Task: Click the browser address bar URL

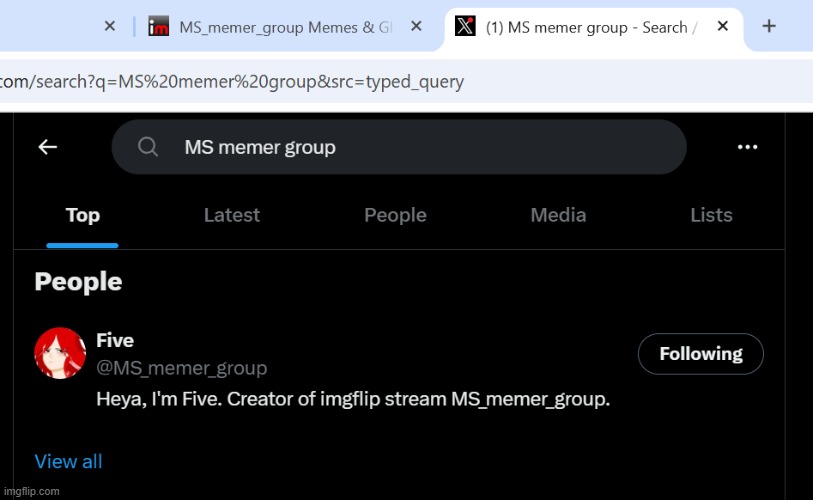Action: point(232,81)
